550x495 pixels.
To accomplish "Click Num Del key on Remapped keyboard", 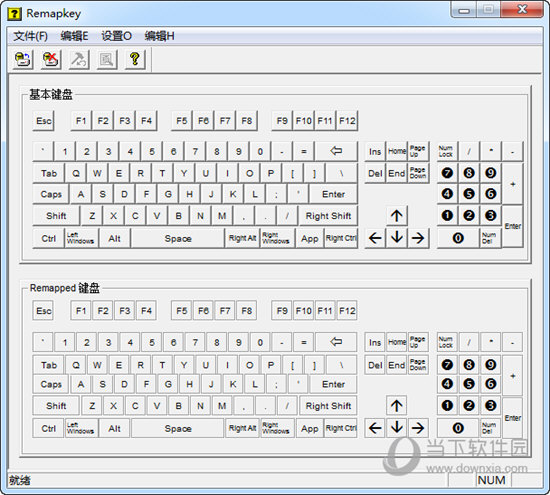I will click(491, 428).
